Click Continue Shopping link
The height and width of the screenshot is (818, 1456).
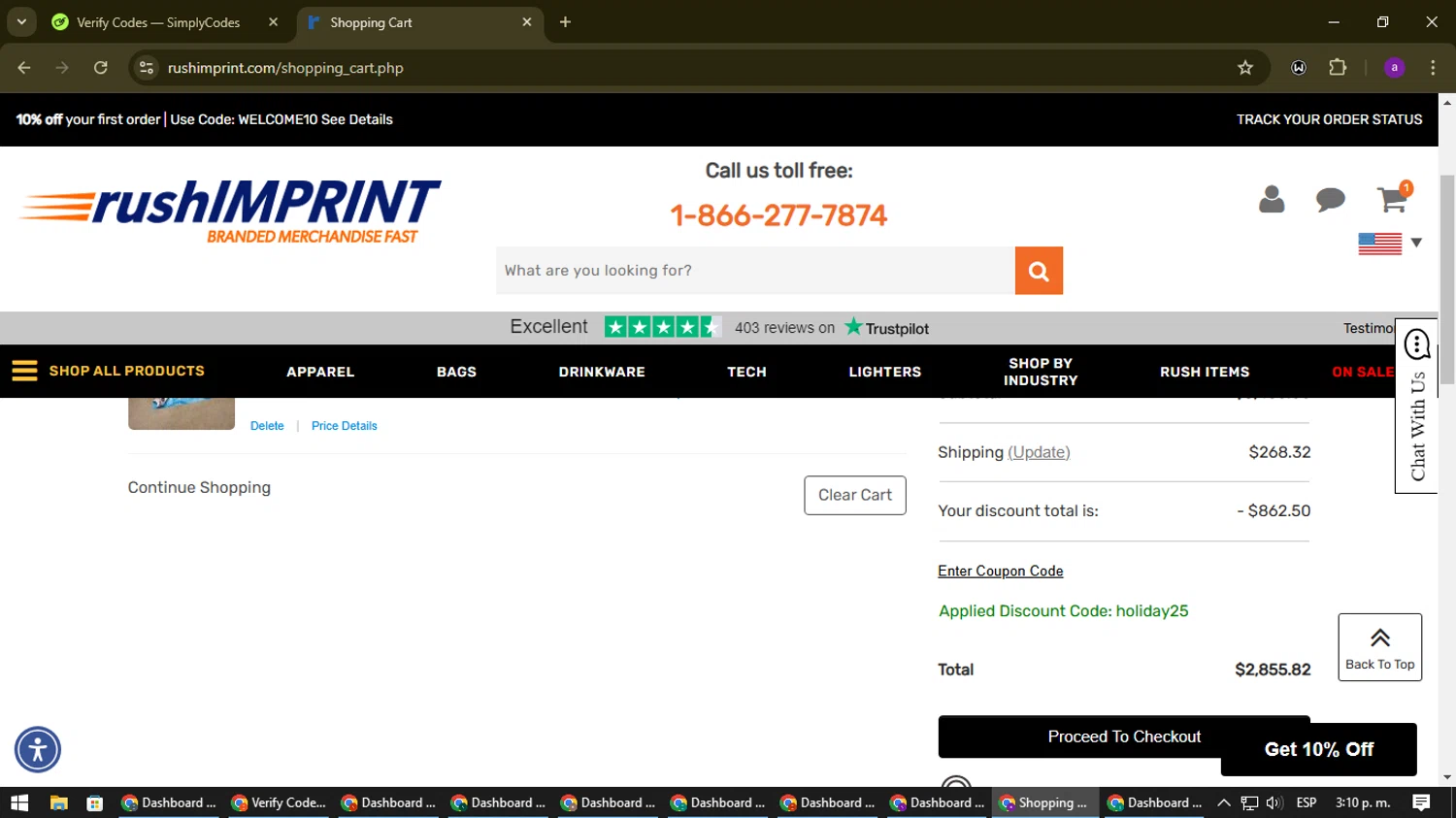tap(199, 487)
